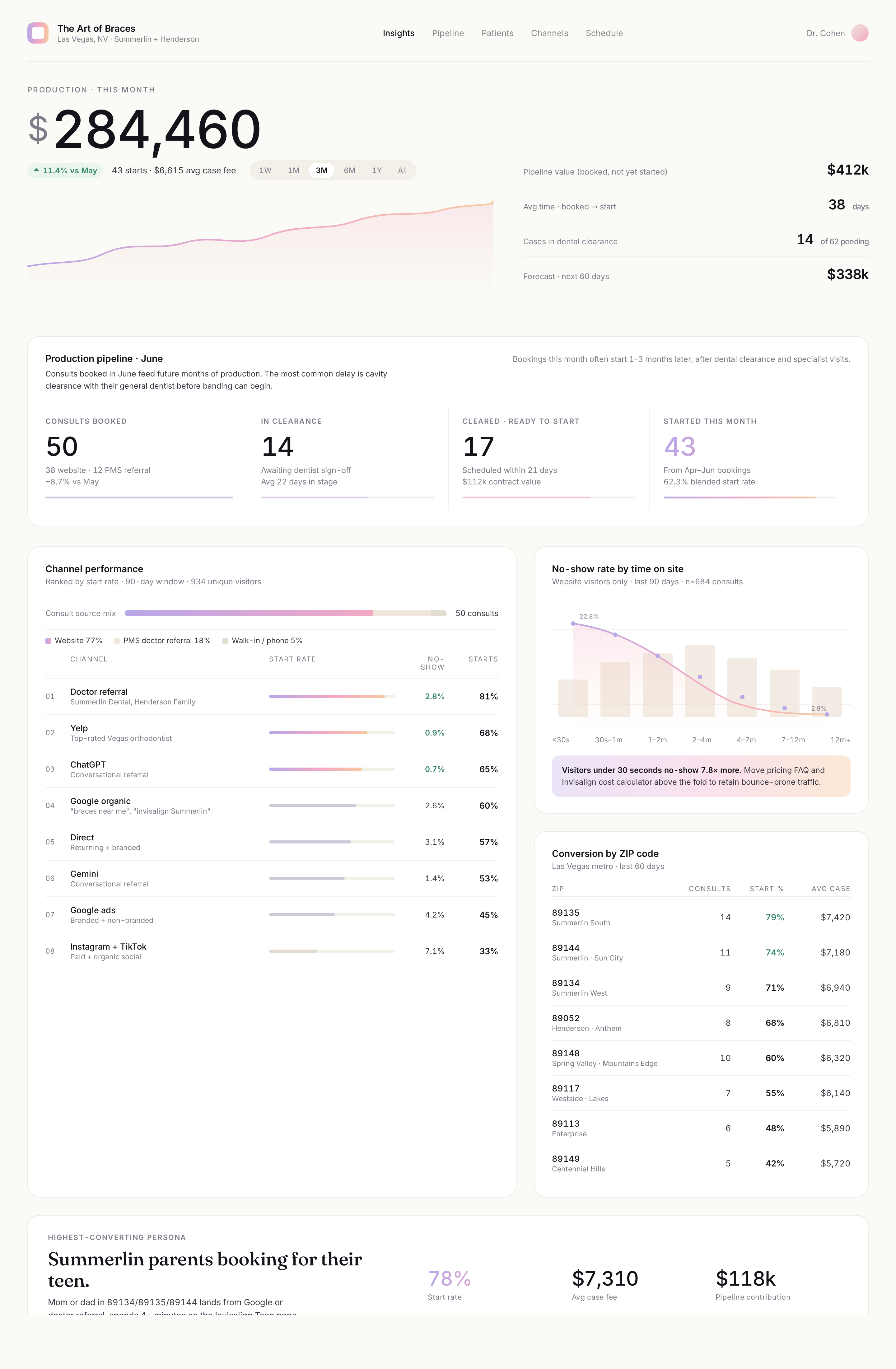The image size is (896, 1369).
Task: Click the <30s axis label
Action: [561, 740]
